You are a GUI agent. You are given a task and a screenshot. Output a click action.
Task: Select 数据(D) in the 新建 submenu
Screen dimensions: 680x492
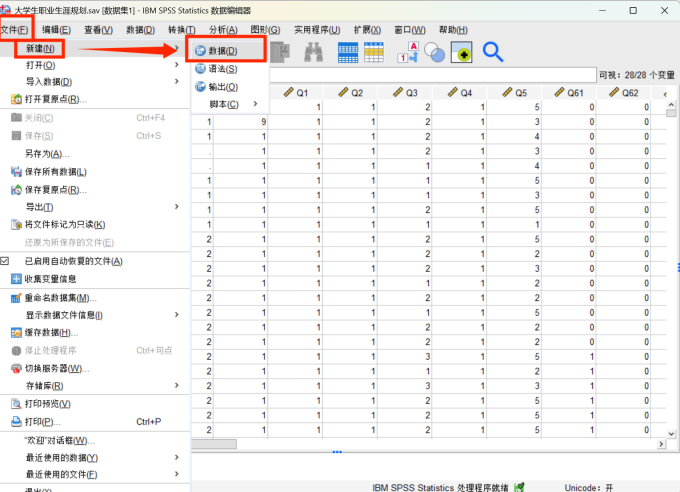point(224,50)
